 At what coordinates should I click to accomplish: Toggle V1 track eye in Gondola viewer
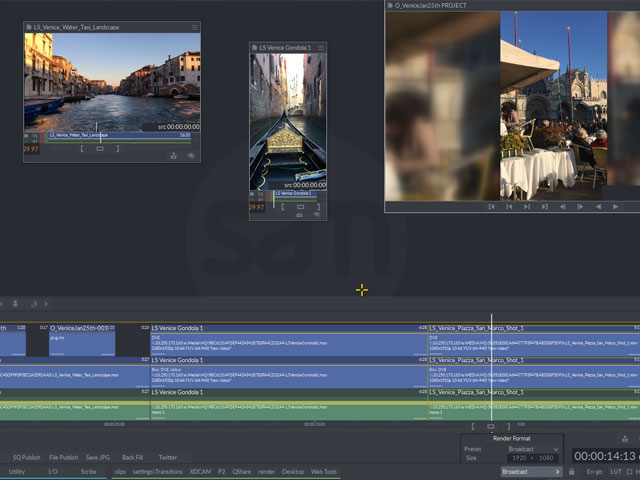(252, 194)
